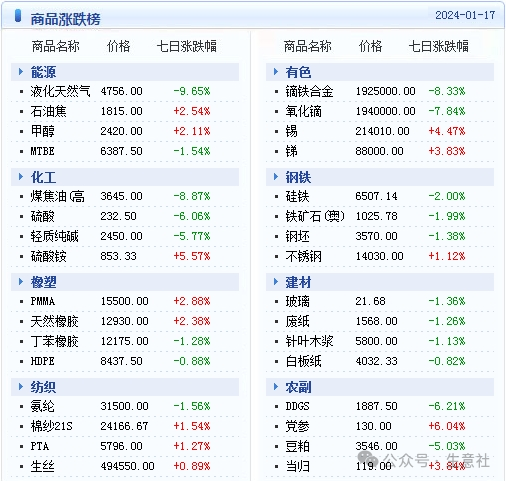The height and width of the screenshot is (481, 506).
Task: Expand the 能源 category arrow
Action: pyautogui.click(x=21, y=72)
